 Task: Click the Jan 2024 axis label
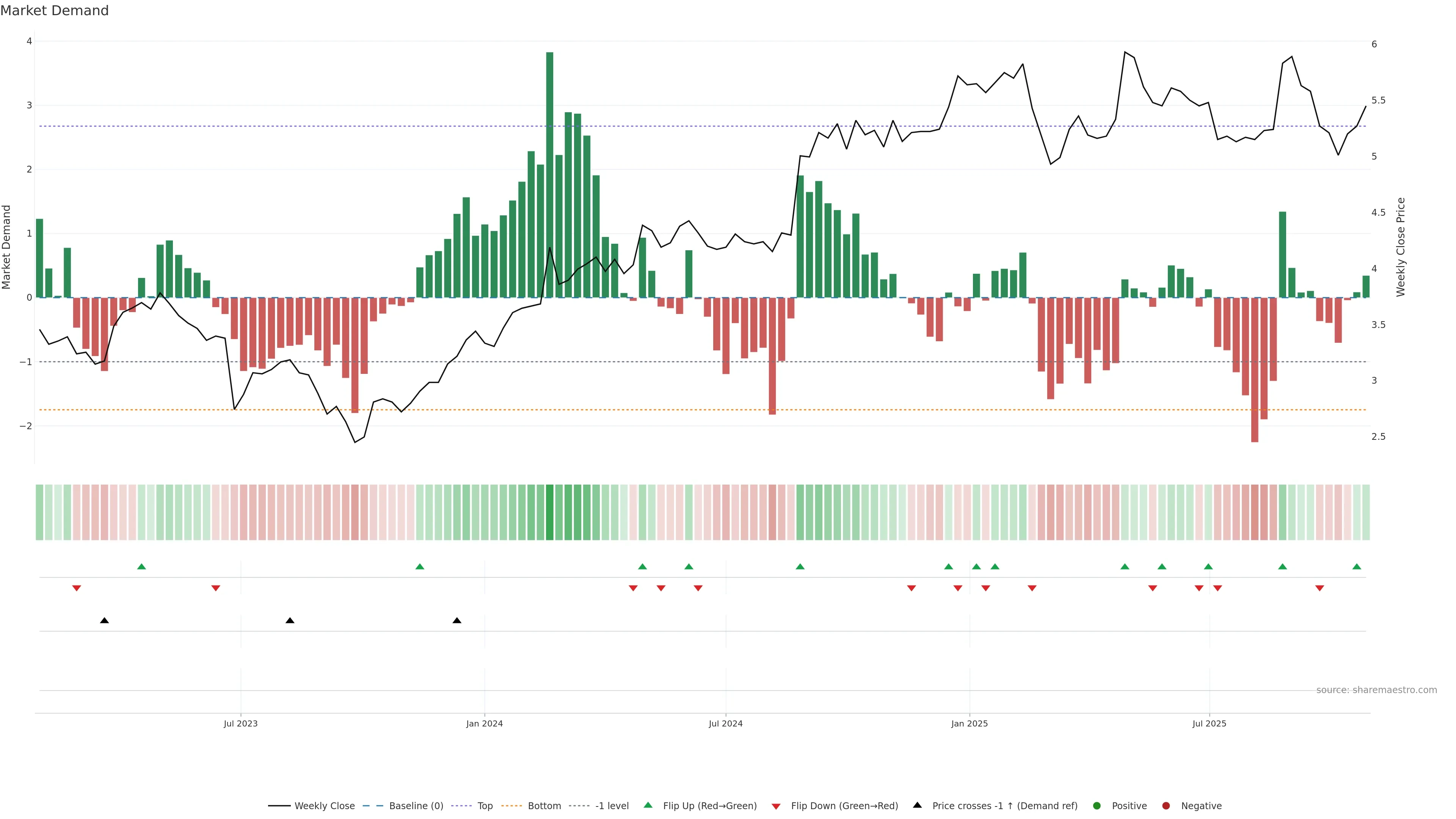coord(485,723)
